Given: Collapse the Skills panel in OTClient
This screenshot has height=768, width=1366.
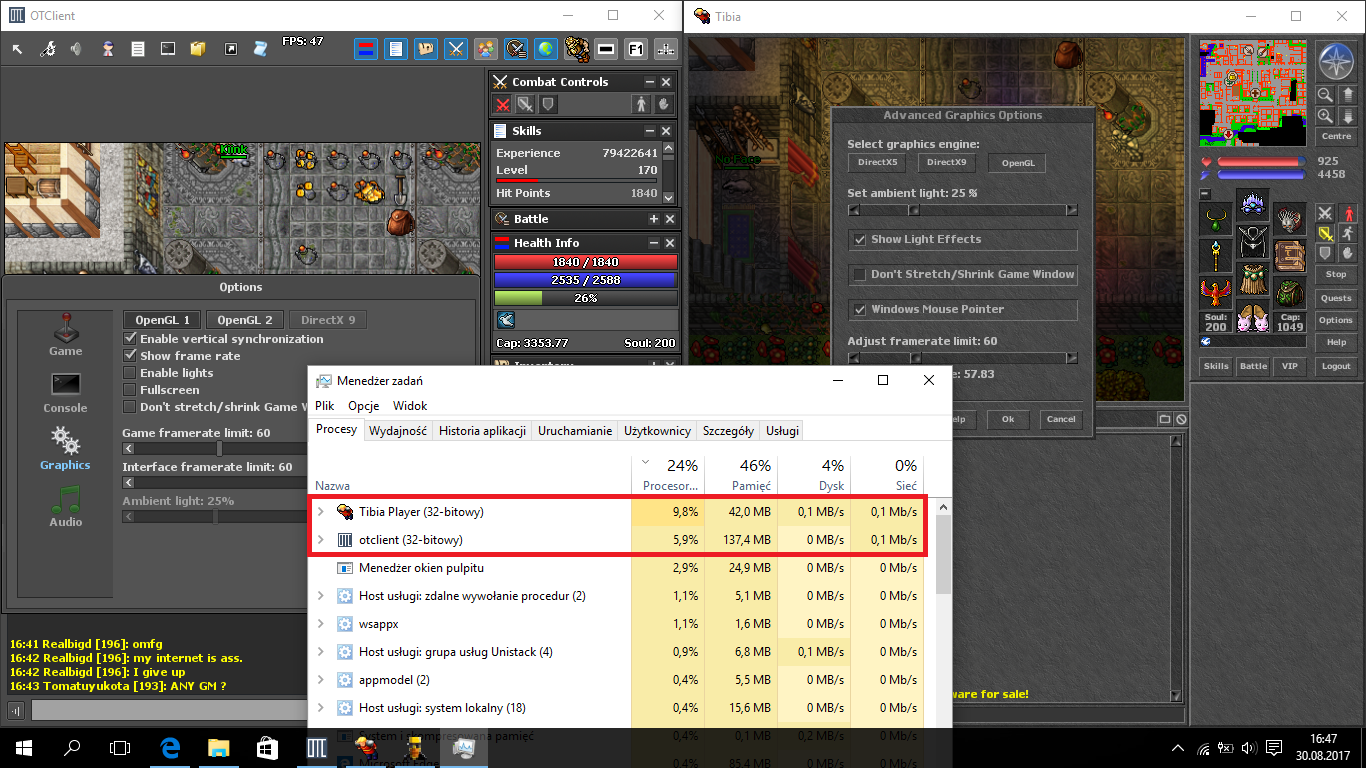Looking at the screenshot, I should coord(650,131).
